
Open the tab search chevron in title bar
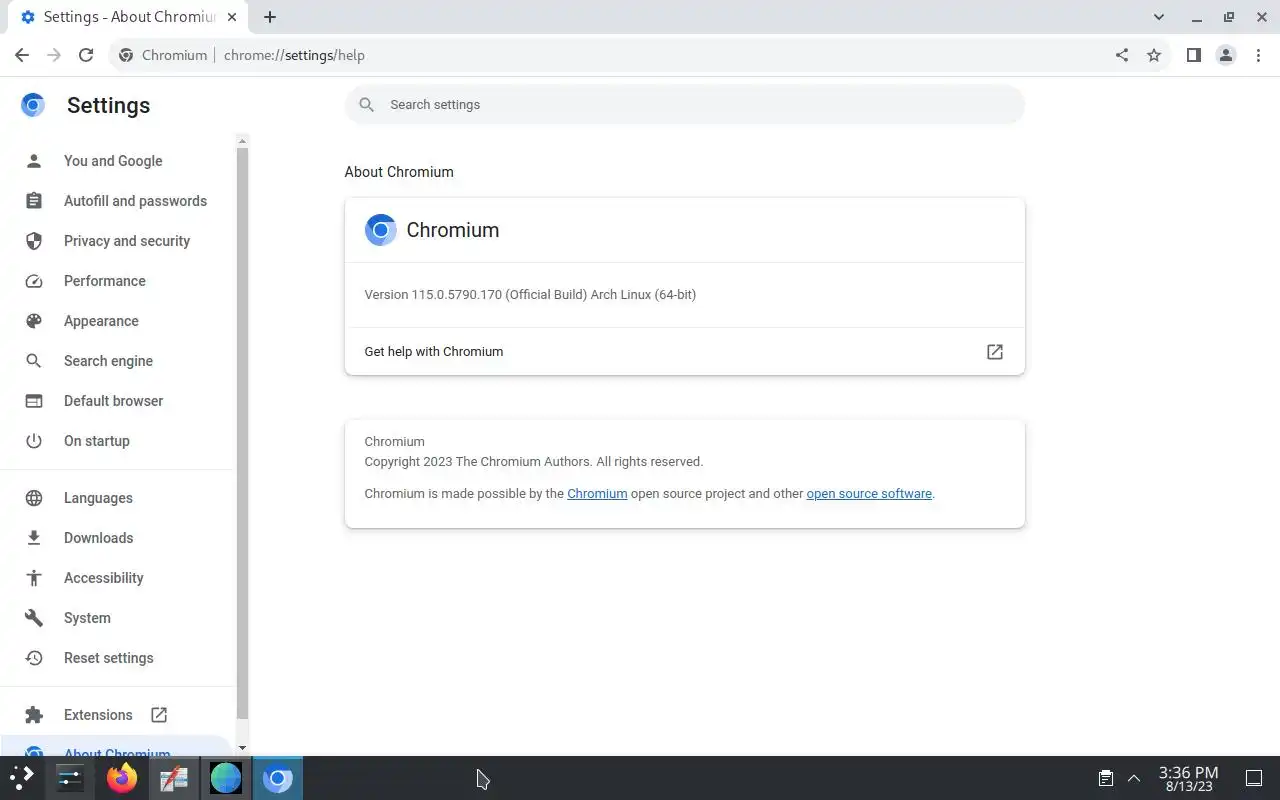tap(1159, 17)
